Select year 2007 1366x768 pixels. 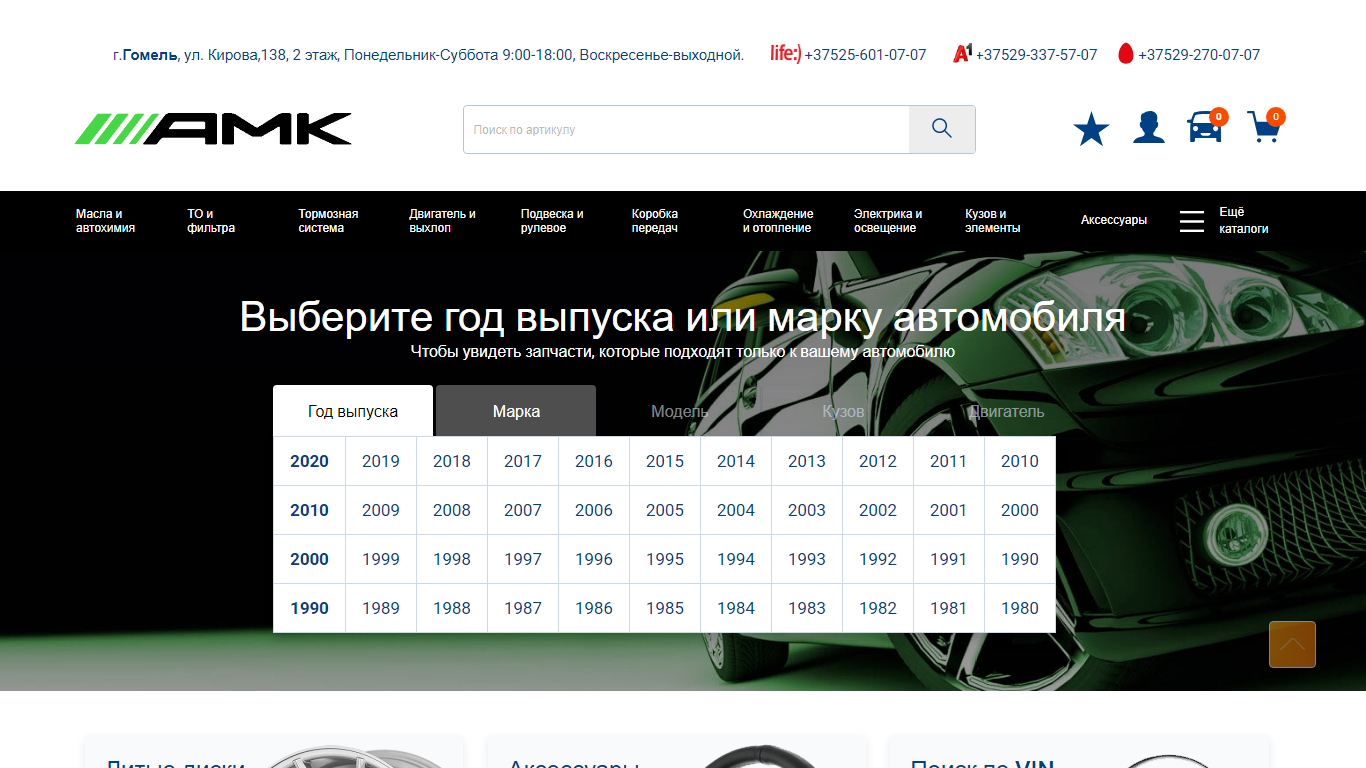[x=522, y=510]
